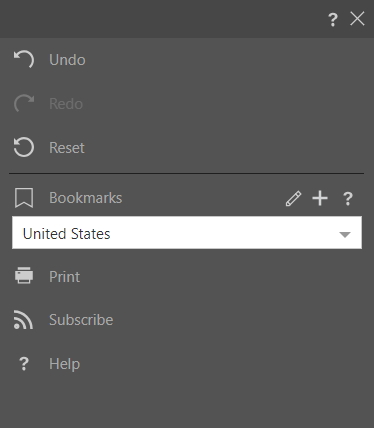Viewport: 374px width, 428px height.
Task: Choose the Print text option
Action: pos(65,277)
